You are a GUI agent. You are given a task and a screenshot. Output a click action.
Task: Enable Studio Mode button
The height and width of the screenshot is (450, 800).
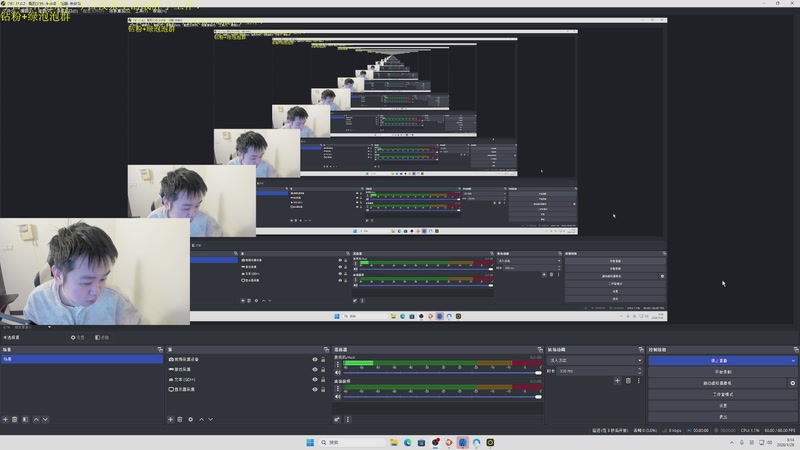pyautogui.click(x=723, y=394)
